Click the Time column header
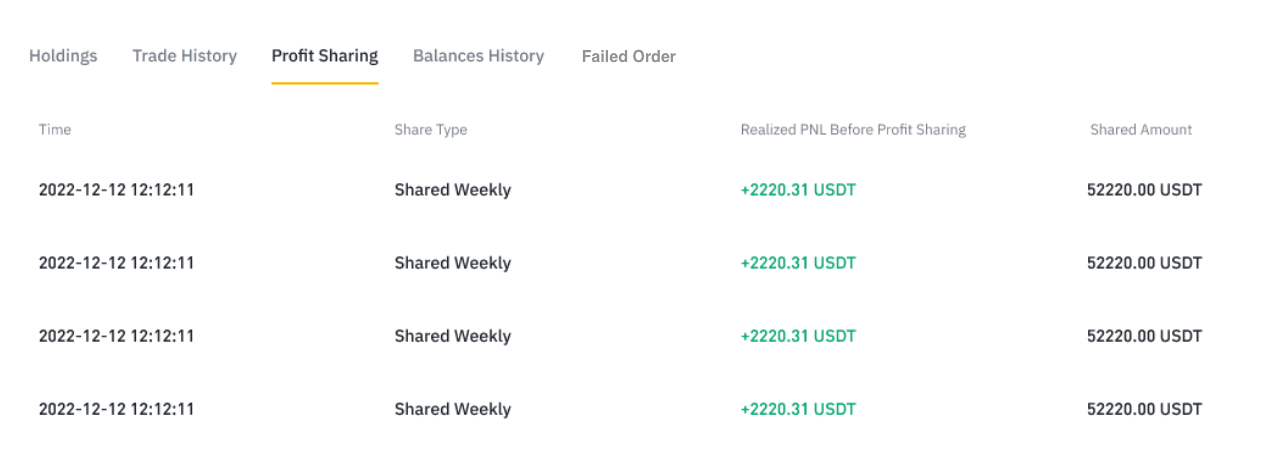Viewport: 1269px width, 455px height. pos(55,130)
